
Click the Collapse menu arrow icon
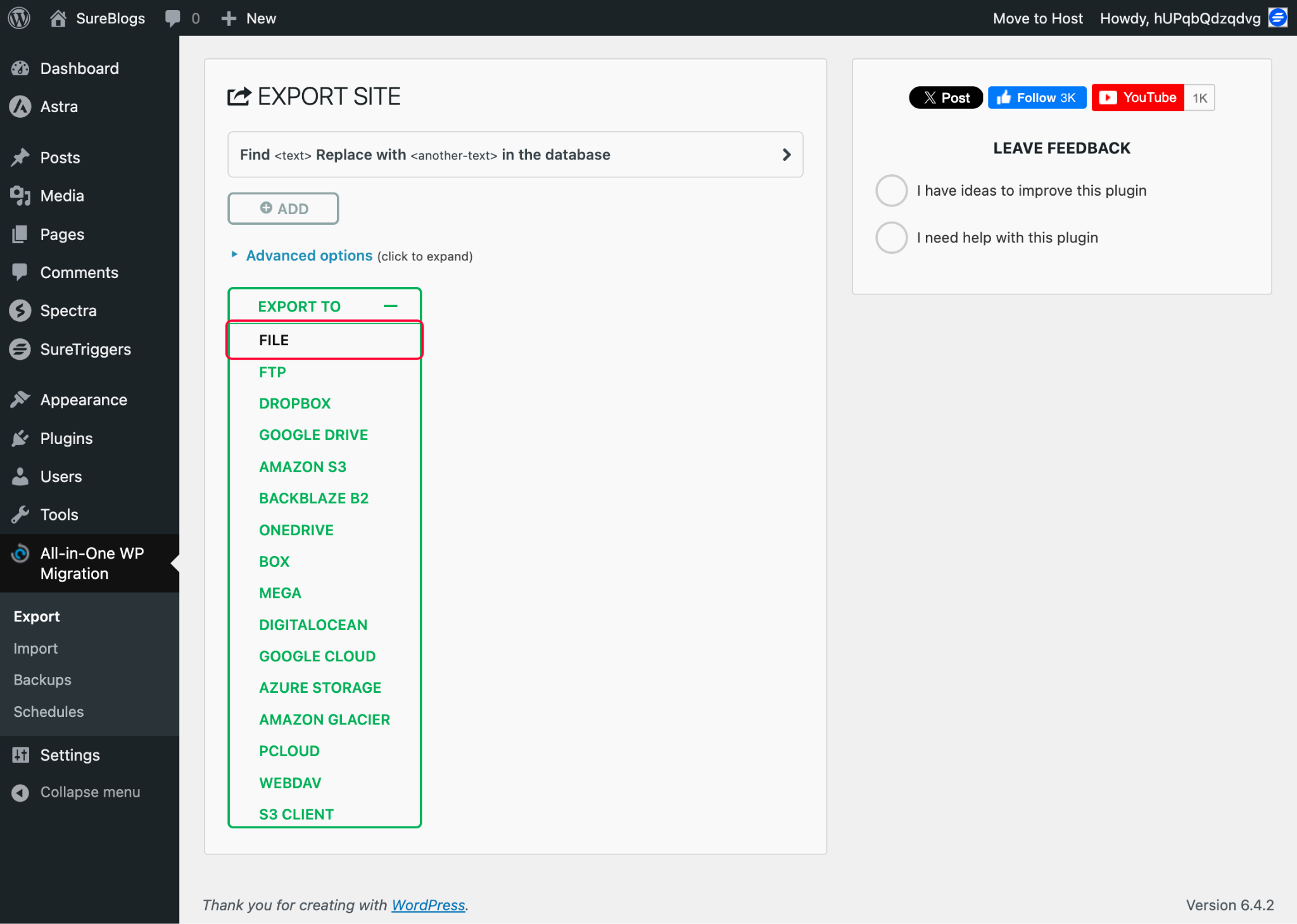pos(20,792)
